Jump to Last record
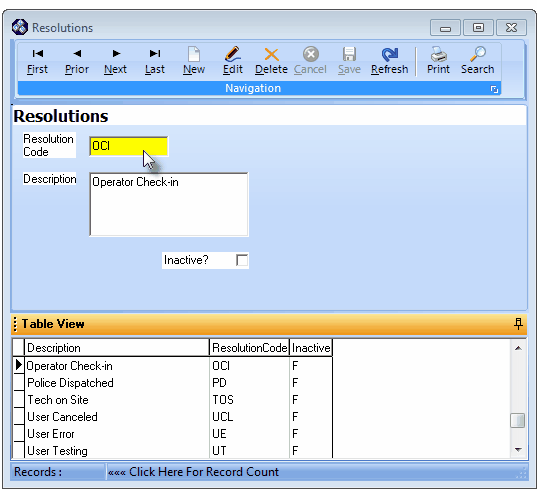Screen dimensions: 537x489 (x=154, y=61)
